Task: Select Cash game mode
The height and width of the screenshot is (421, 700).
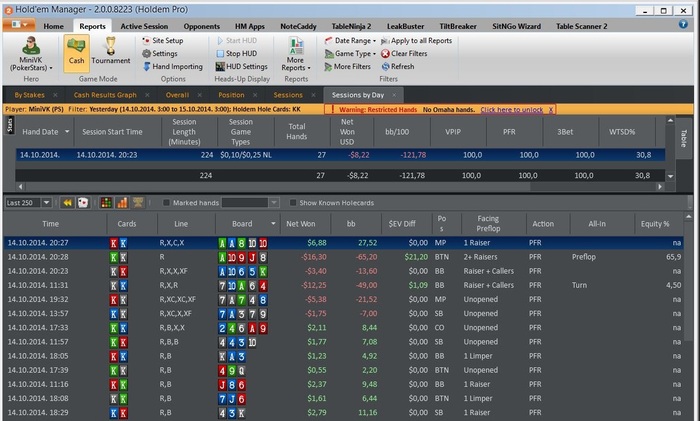Action: click(x=76, y=53)
